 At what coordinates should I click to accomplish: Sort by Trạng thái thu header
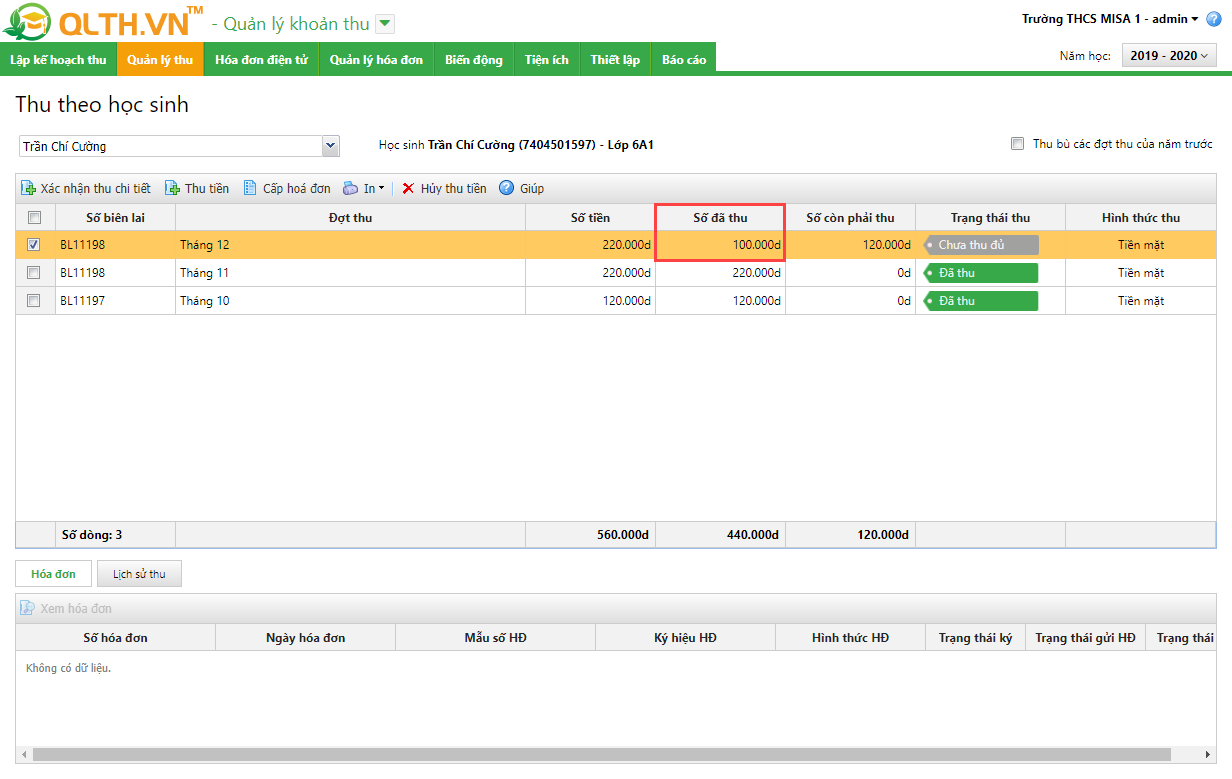(990, 218)
